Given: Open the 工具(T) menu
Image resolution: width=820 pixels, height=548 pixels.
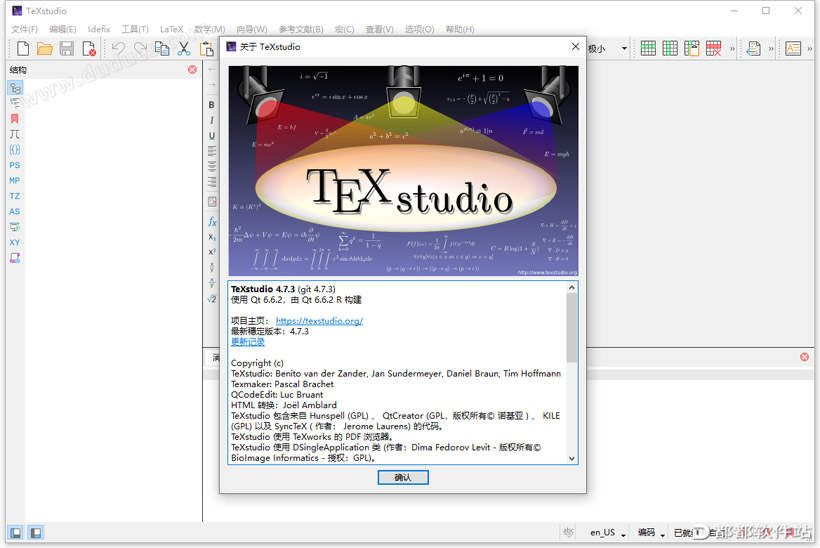Looking at the screenshot, I should pyautogui.click(x=135, y=29).
